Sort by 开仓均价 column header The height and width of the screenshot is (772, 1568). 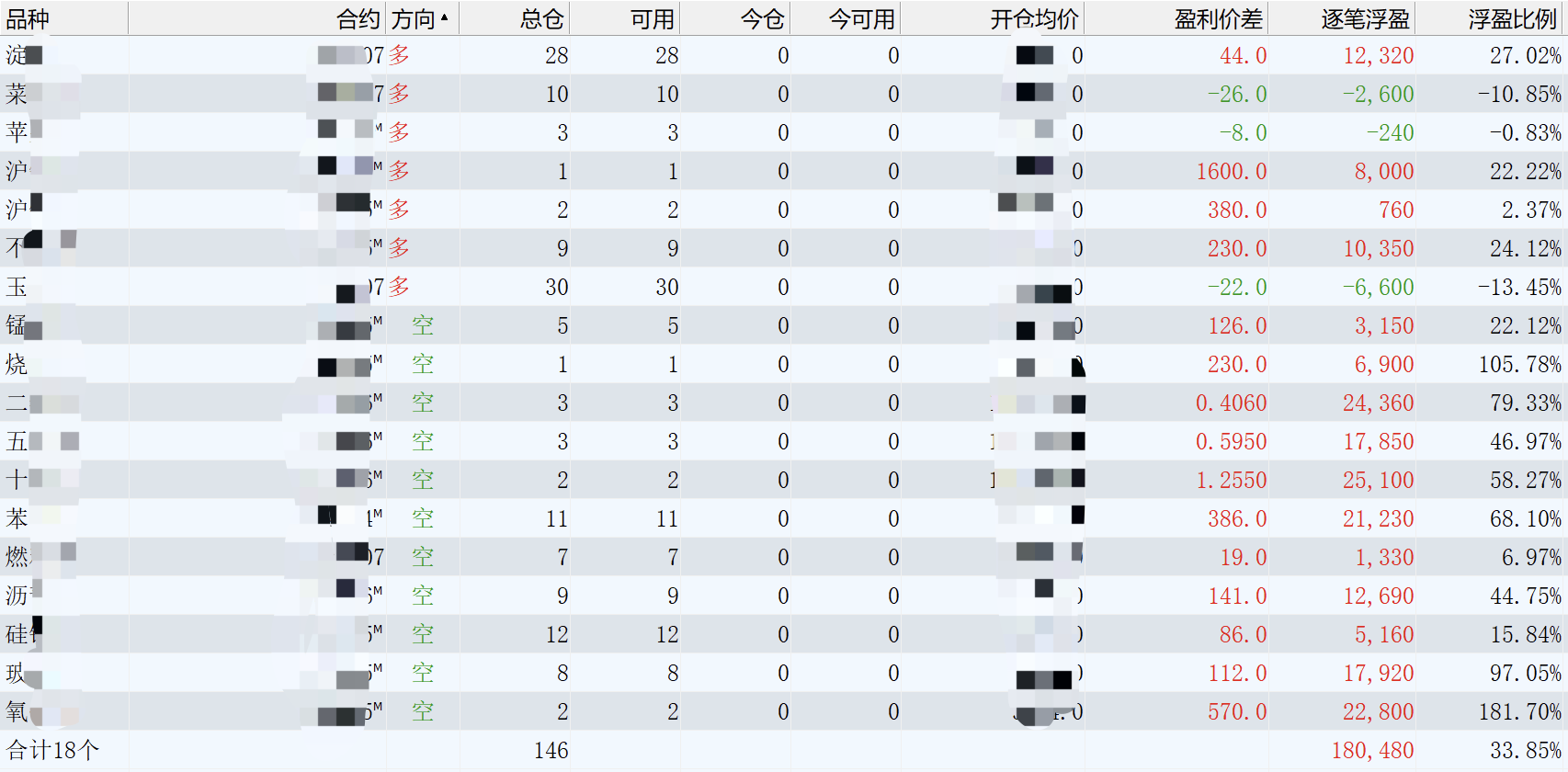point(1034,18)
